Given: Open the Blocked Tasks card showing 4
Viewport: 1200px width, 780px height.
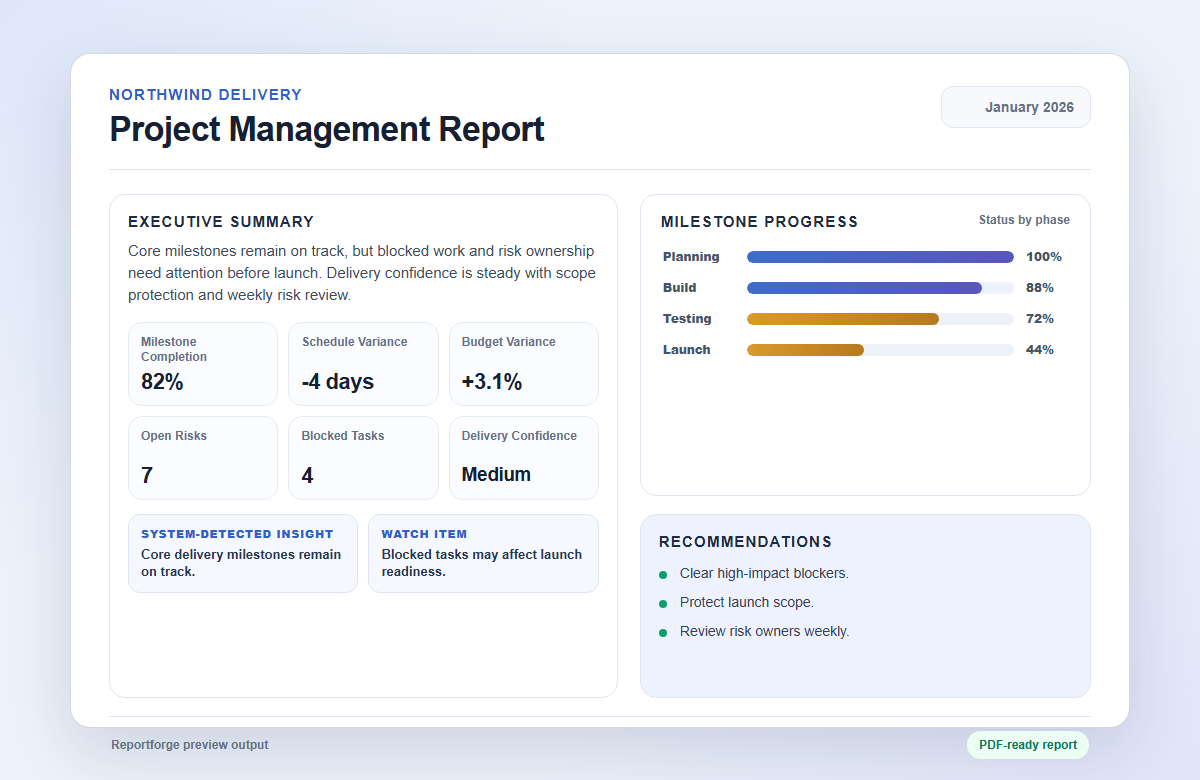Looking at the screenshot, I should point(363,458).
